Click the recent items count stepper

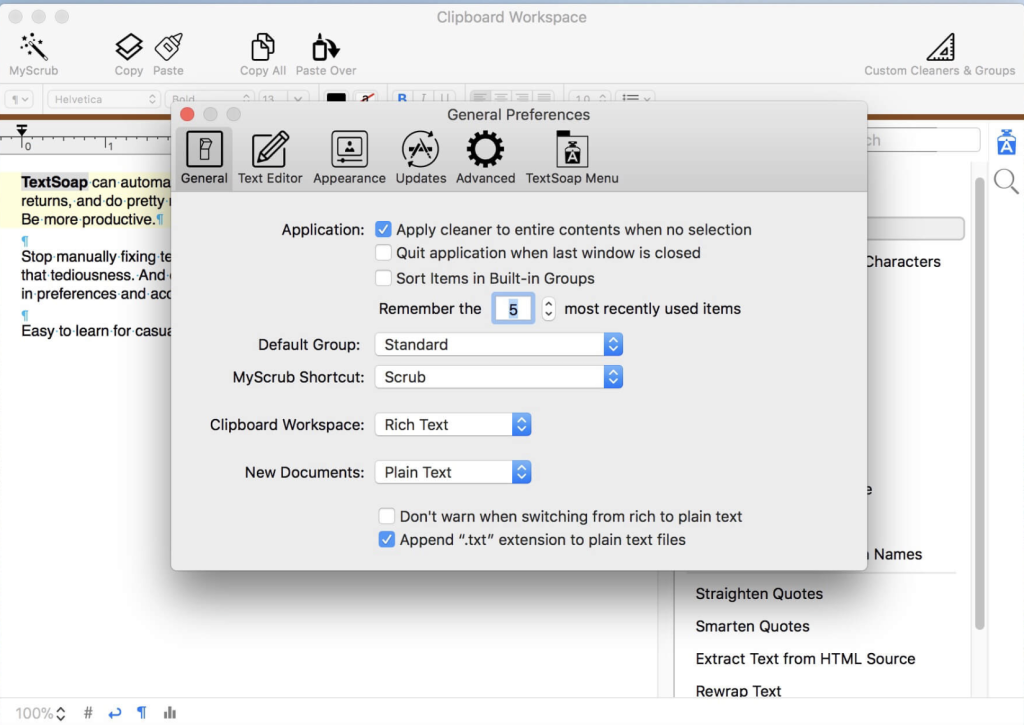pos(549,308)
